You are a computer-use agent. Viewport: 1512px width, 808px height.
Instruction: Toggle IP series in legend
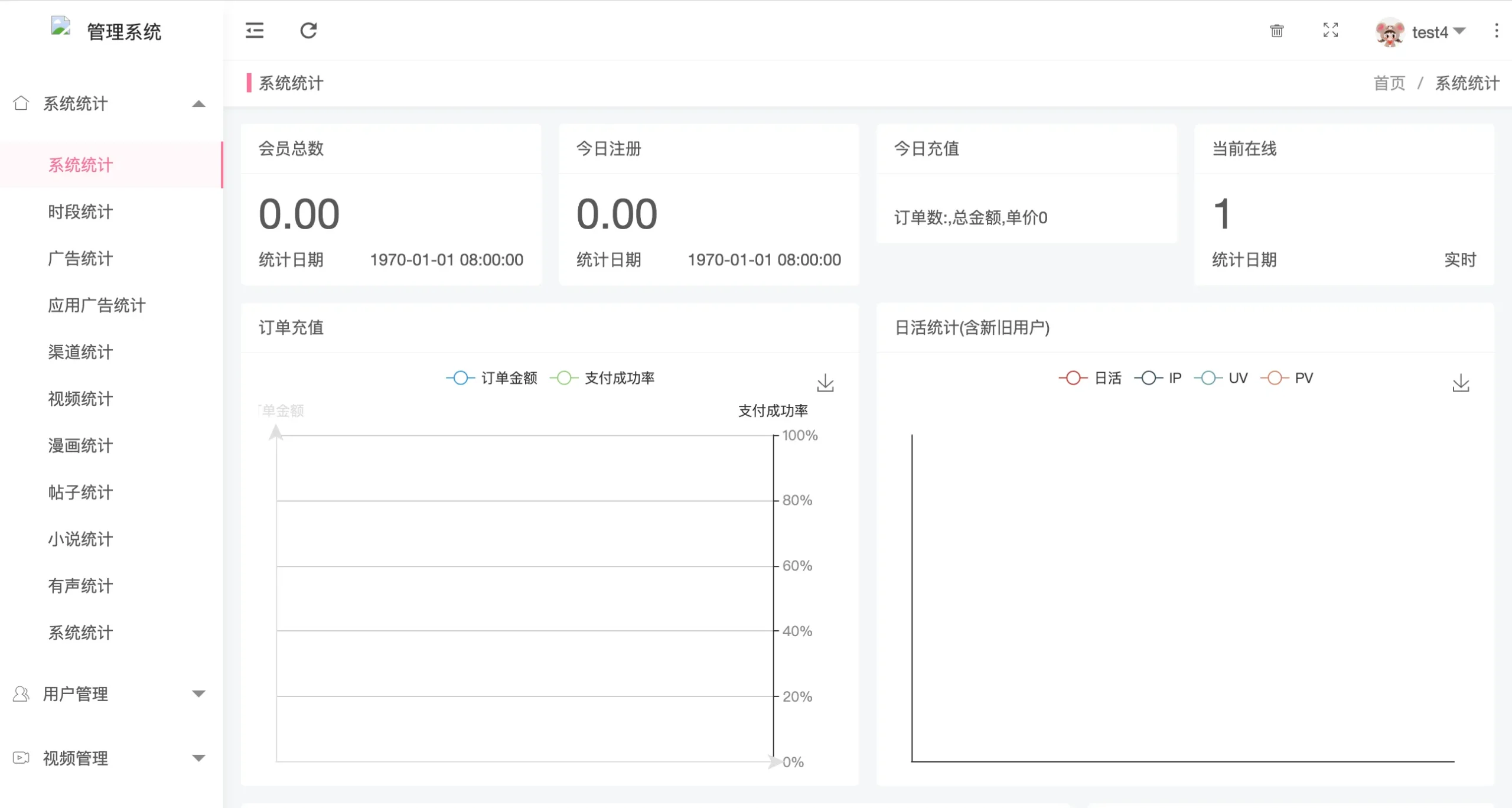[x=1158, y=378]
